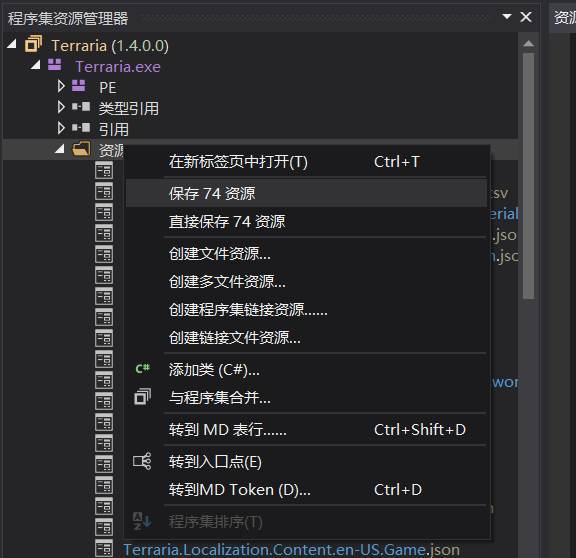Open the panel options dropdown arrow
The height and width of the screenshot is (558, 576).
point(507,16)
